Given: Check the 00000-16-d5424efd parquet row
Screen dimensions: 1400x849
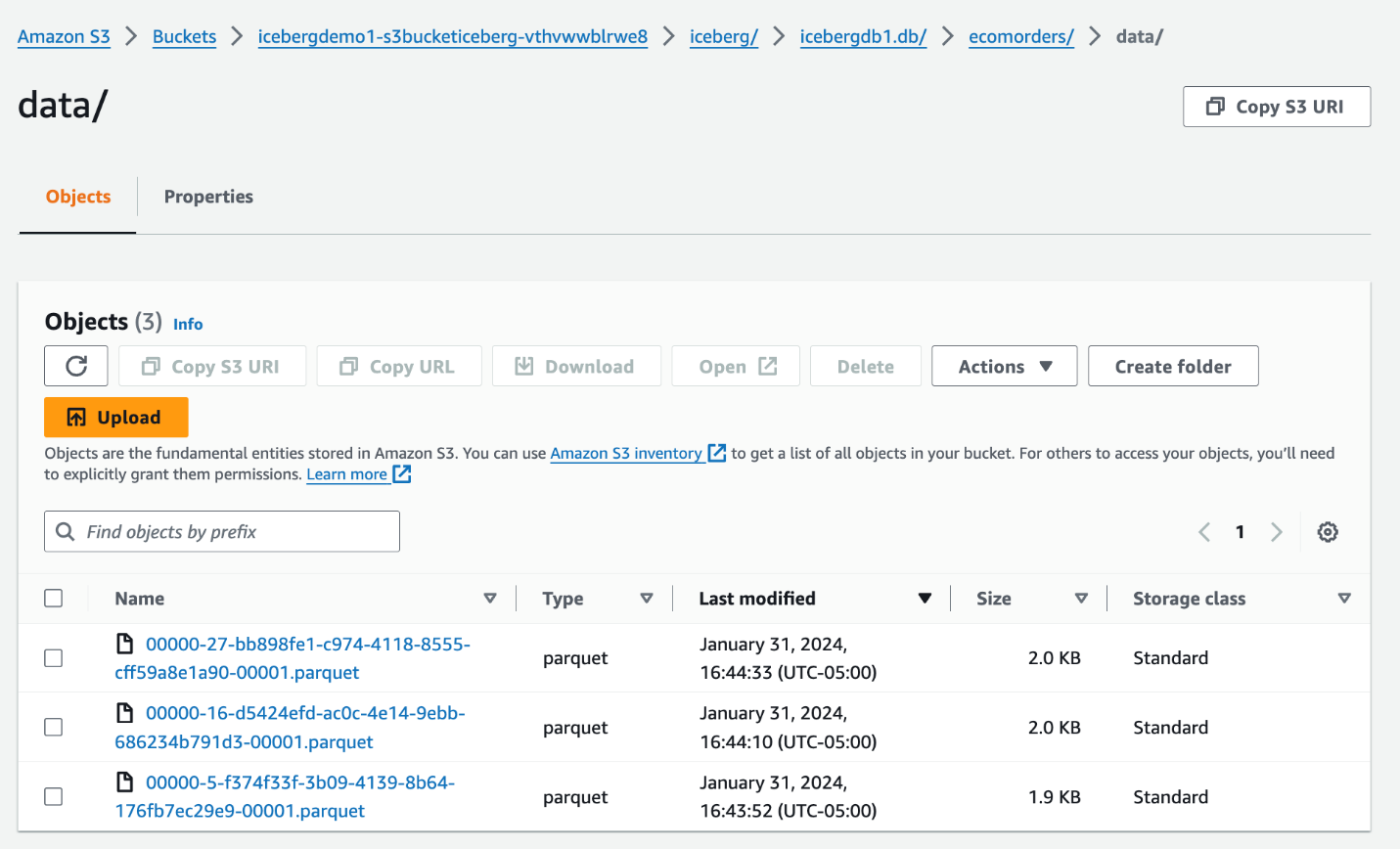Looking at the screenshot, I should [x=54, y=727].
